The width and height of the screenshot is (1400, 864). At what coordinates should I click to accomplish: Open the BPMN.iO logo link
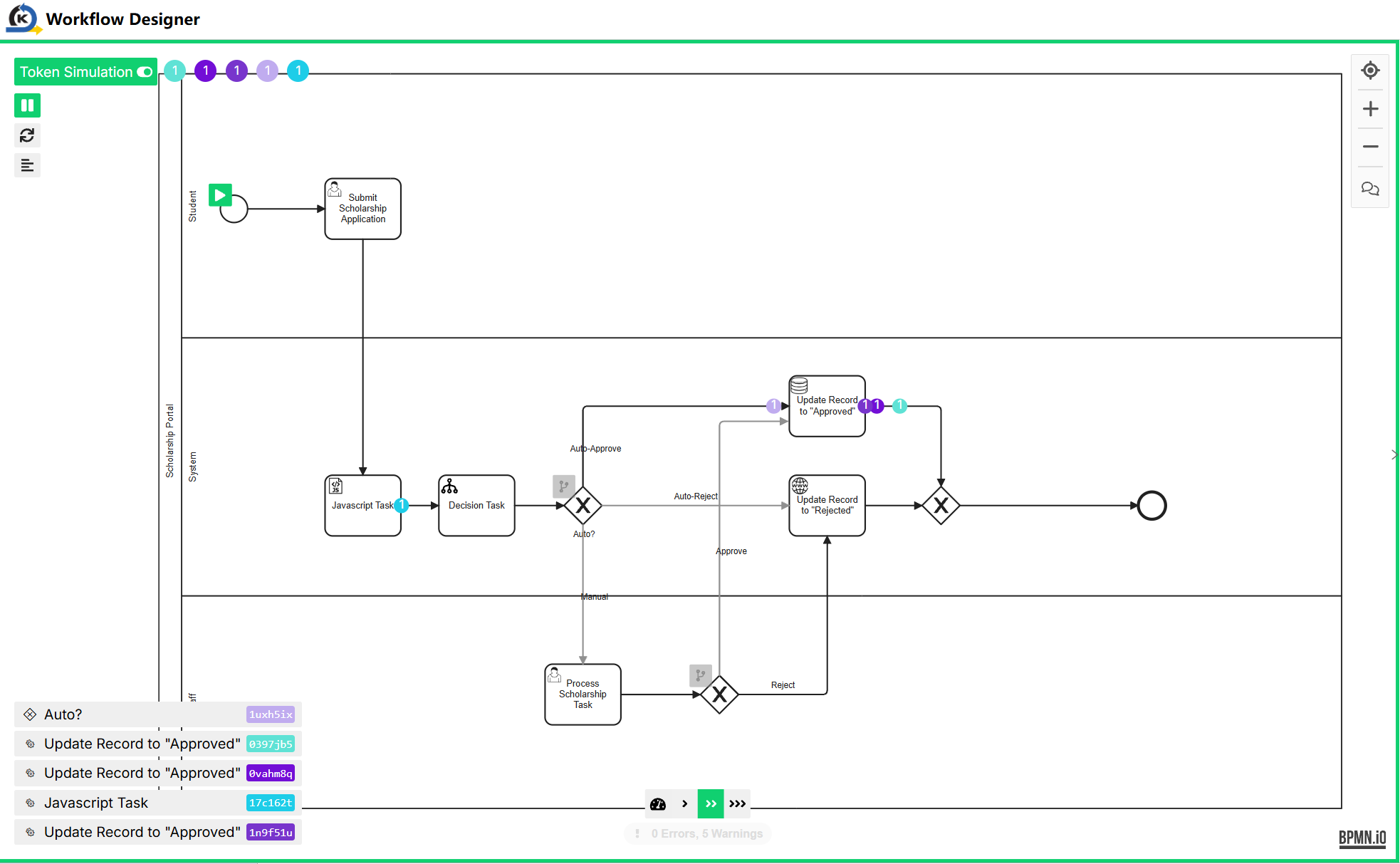pyautogui.click(x=1362, y=838)
